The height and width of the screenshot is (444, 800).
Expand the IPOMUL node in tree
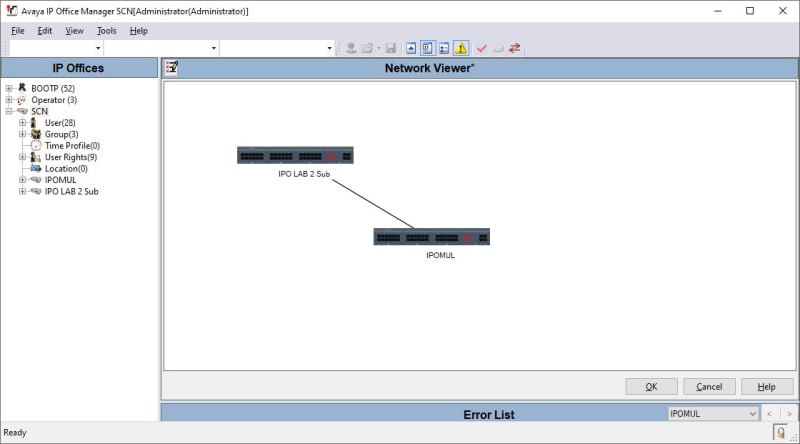[22, 180]
